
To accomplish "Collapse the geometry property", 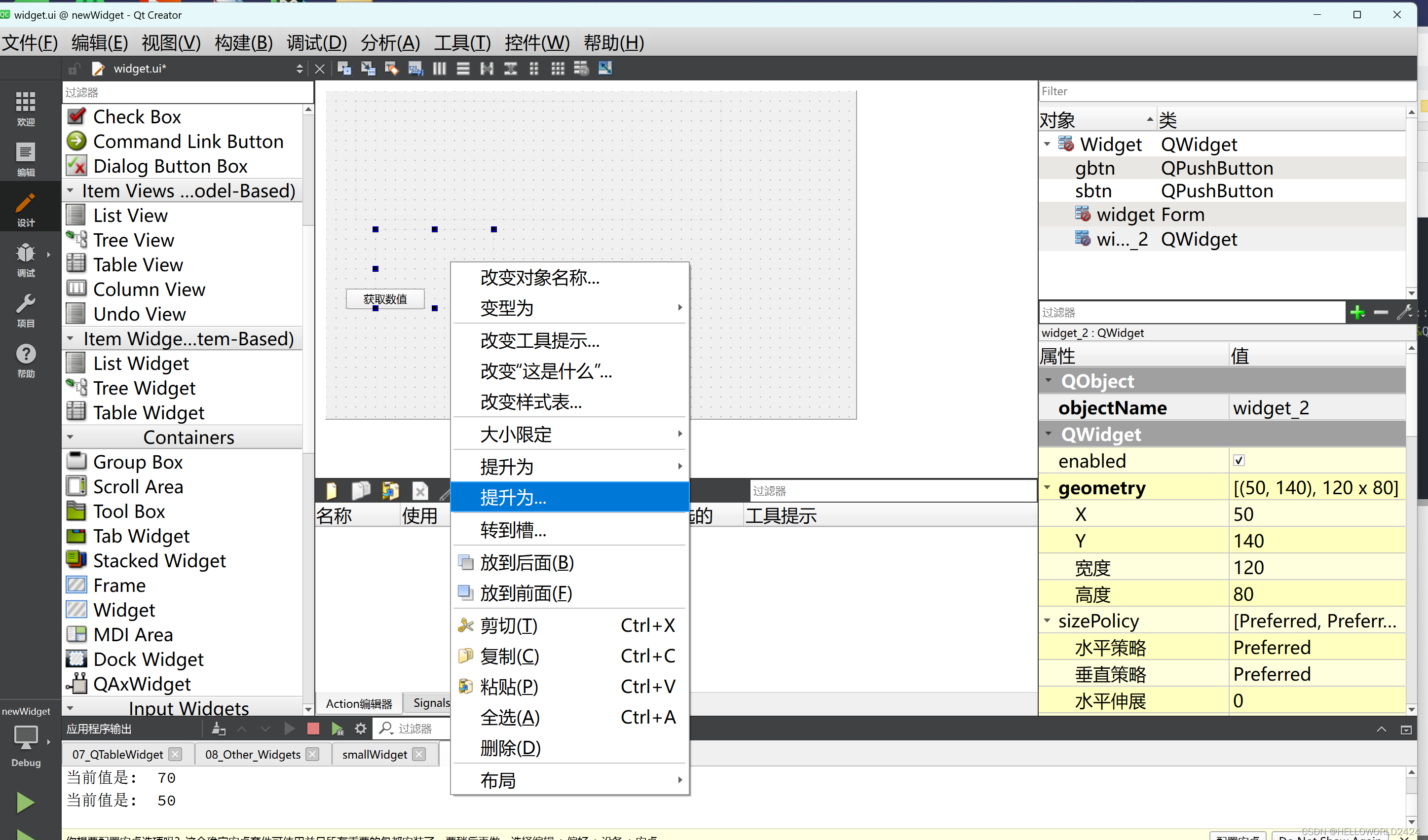I will [x=1047, y=487].
